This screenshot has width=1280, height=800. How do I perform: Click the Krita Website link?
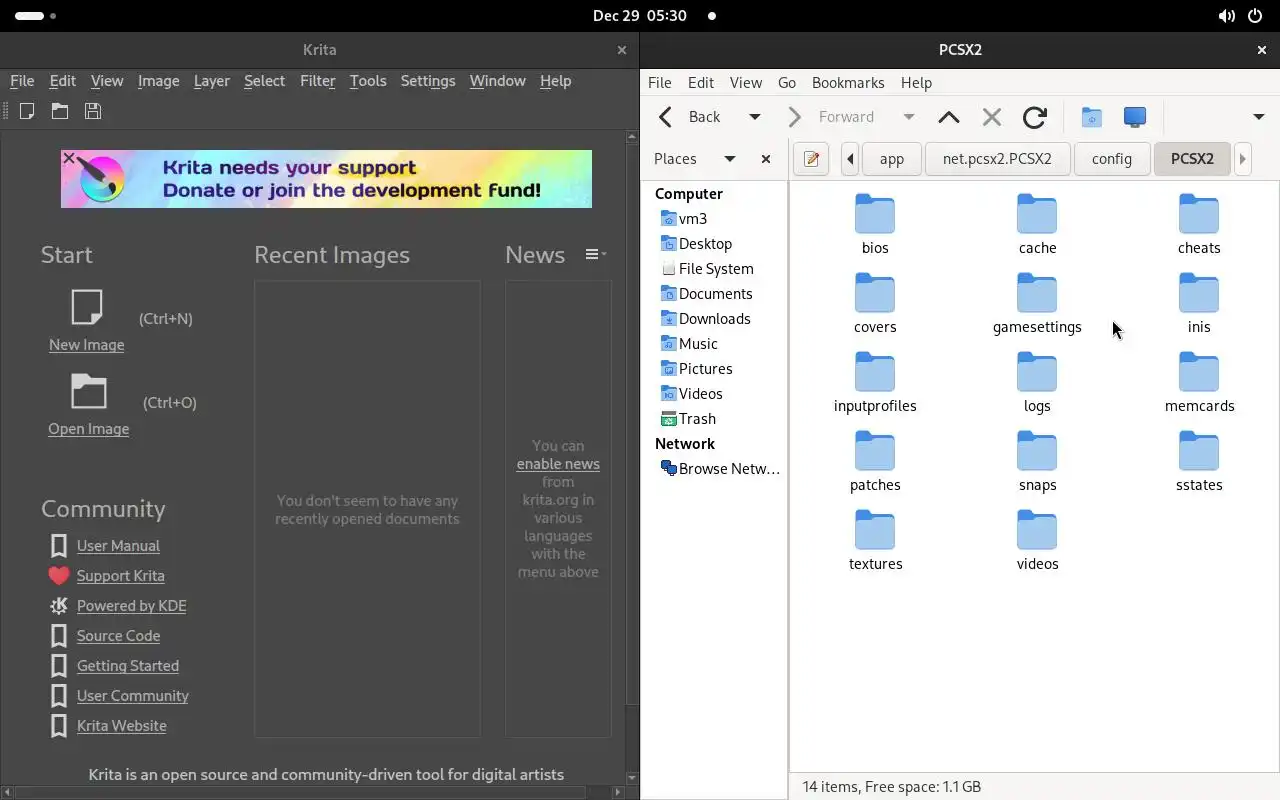tap(122, 726)
